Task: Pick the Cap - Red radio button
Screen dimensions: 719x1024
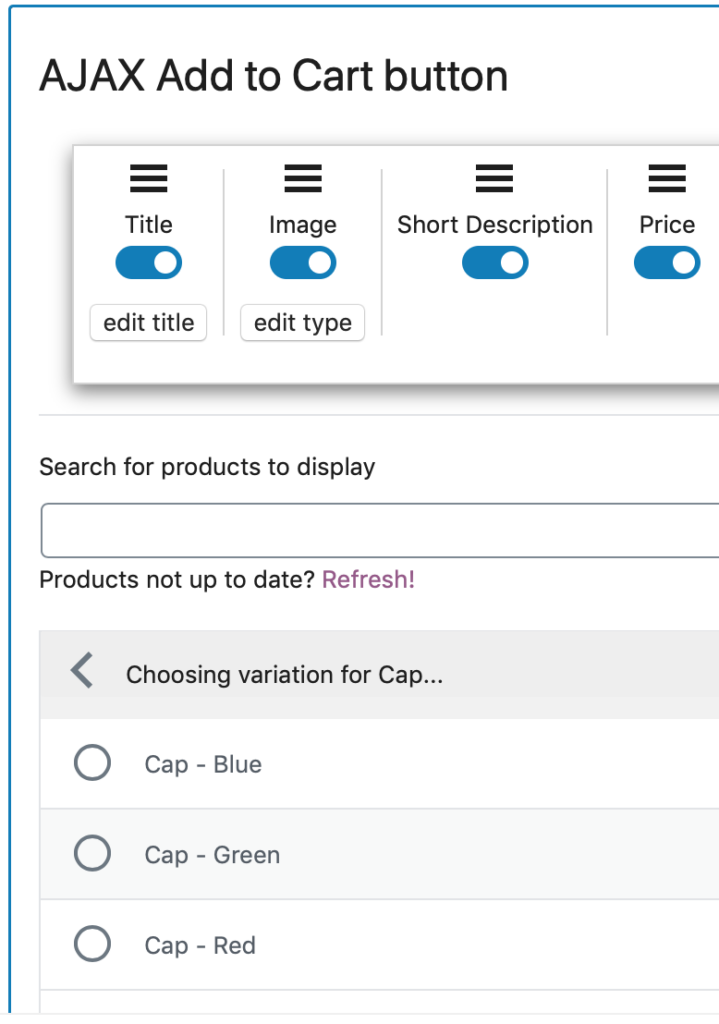Action: pyautogui.click(x=92, y=944)
